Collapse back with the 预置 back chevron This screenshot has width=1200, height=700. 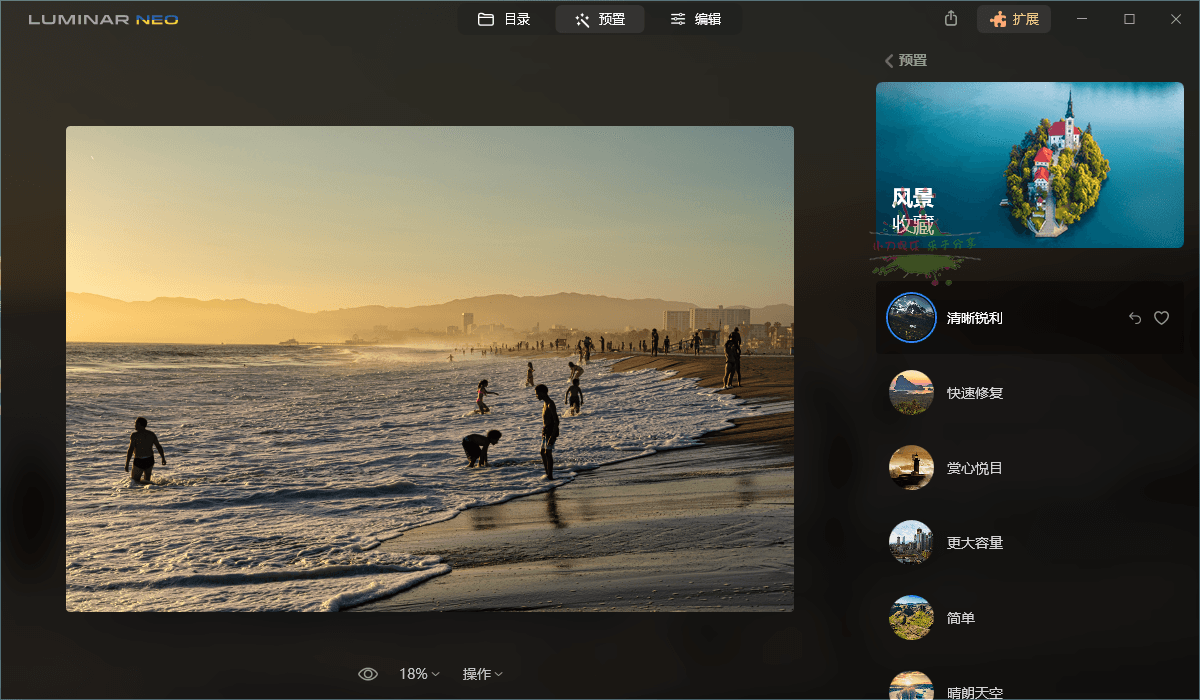(889, 60)
